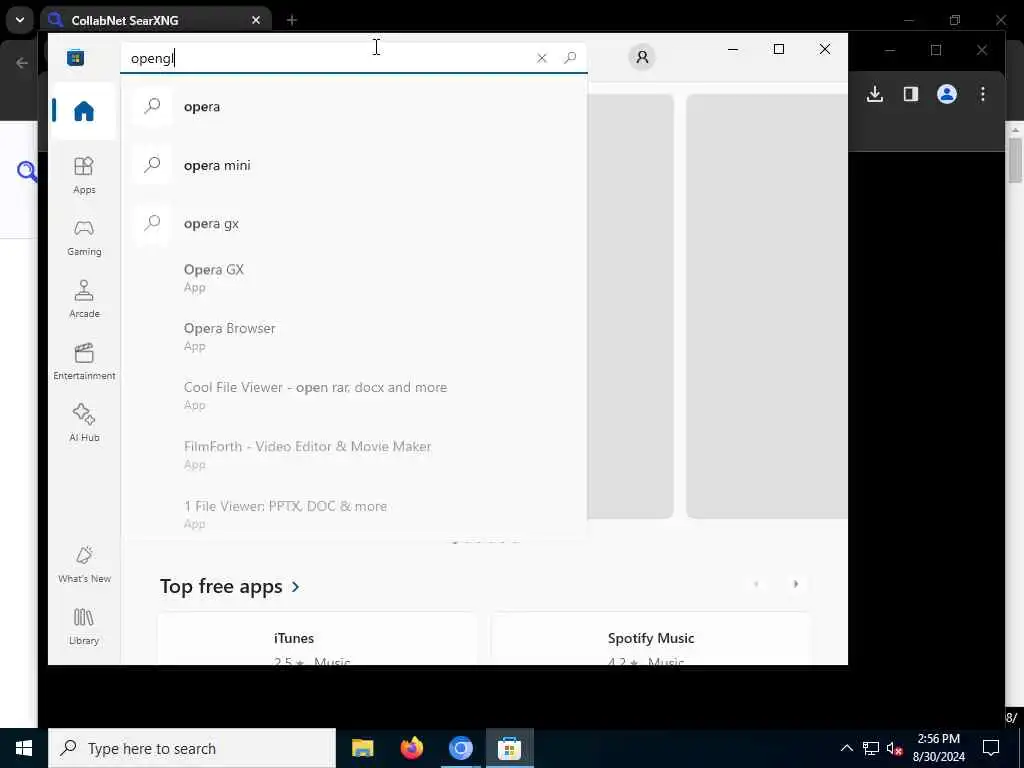
Task: Maximize the Microsoft Store window
Action: click(778, 49)
